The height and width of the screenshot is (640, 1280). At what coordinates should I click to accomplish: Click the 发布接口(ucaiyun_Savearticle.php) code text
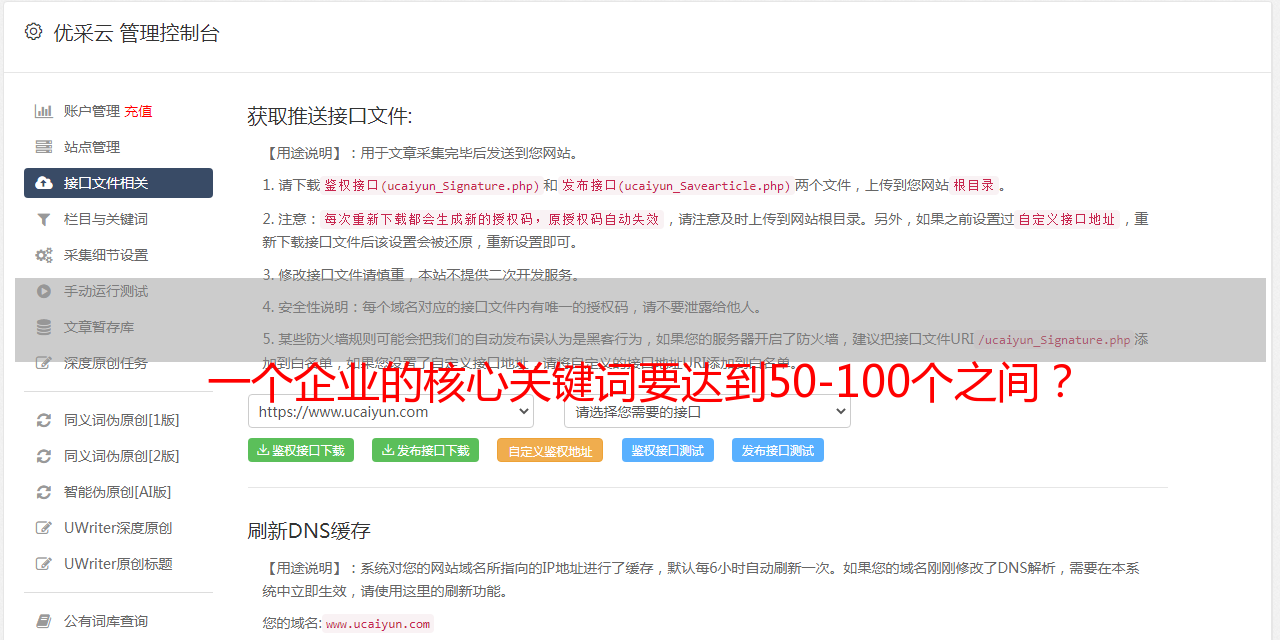(676, 185)
